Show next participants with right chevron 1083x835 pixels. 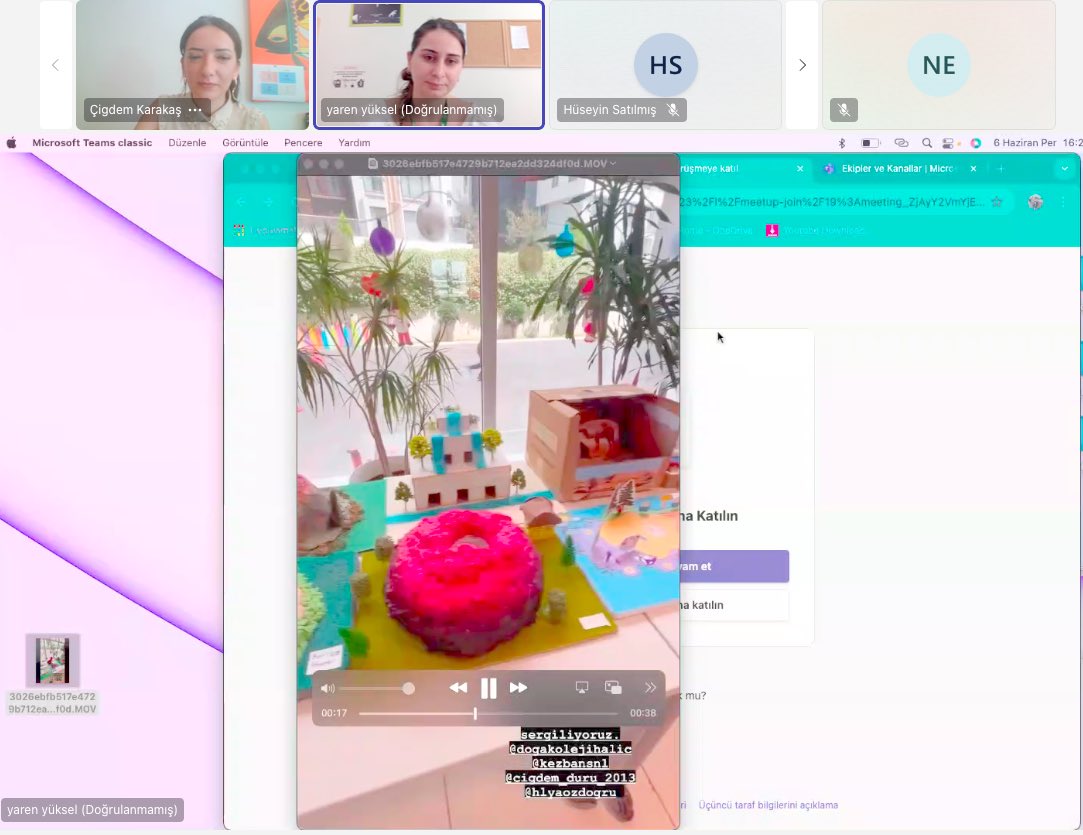pyautogui.click(x=802, y=65)
